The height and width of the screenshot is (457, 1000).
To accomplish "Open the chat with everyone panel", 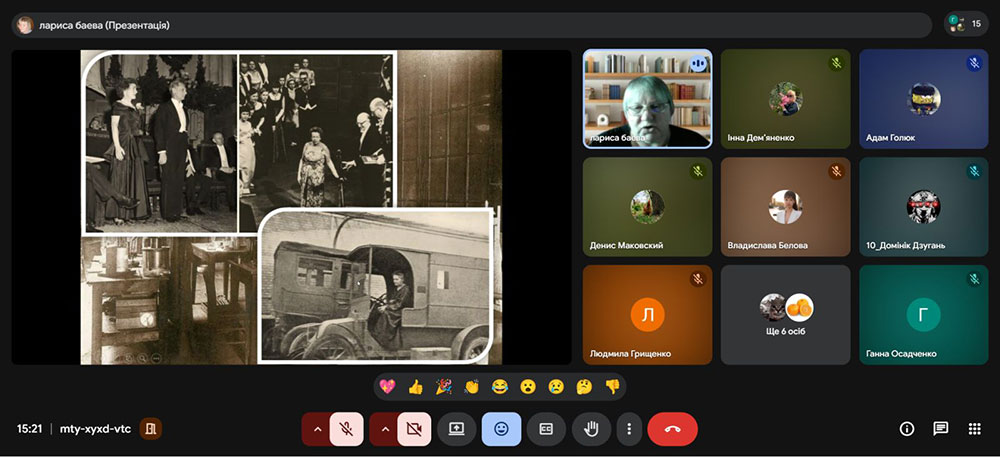I will [941, 429].
